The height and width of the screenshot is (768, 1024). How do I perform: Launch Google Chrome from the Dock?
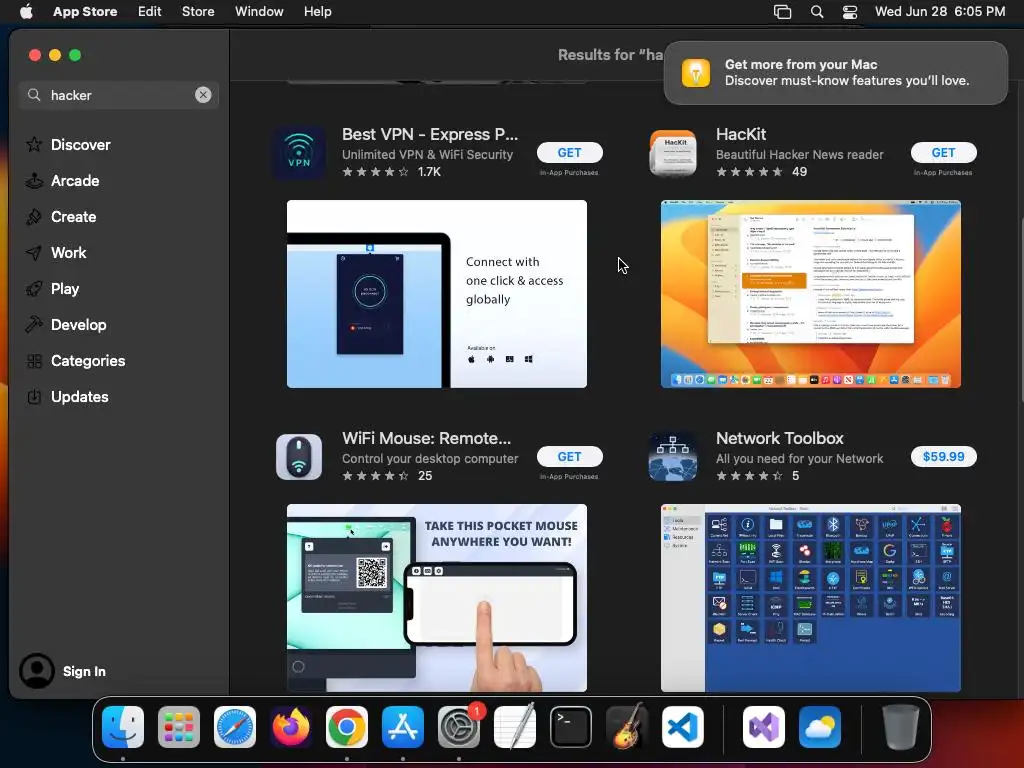tap(347, 727)
